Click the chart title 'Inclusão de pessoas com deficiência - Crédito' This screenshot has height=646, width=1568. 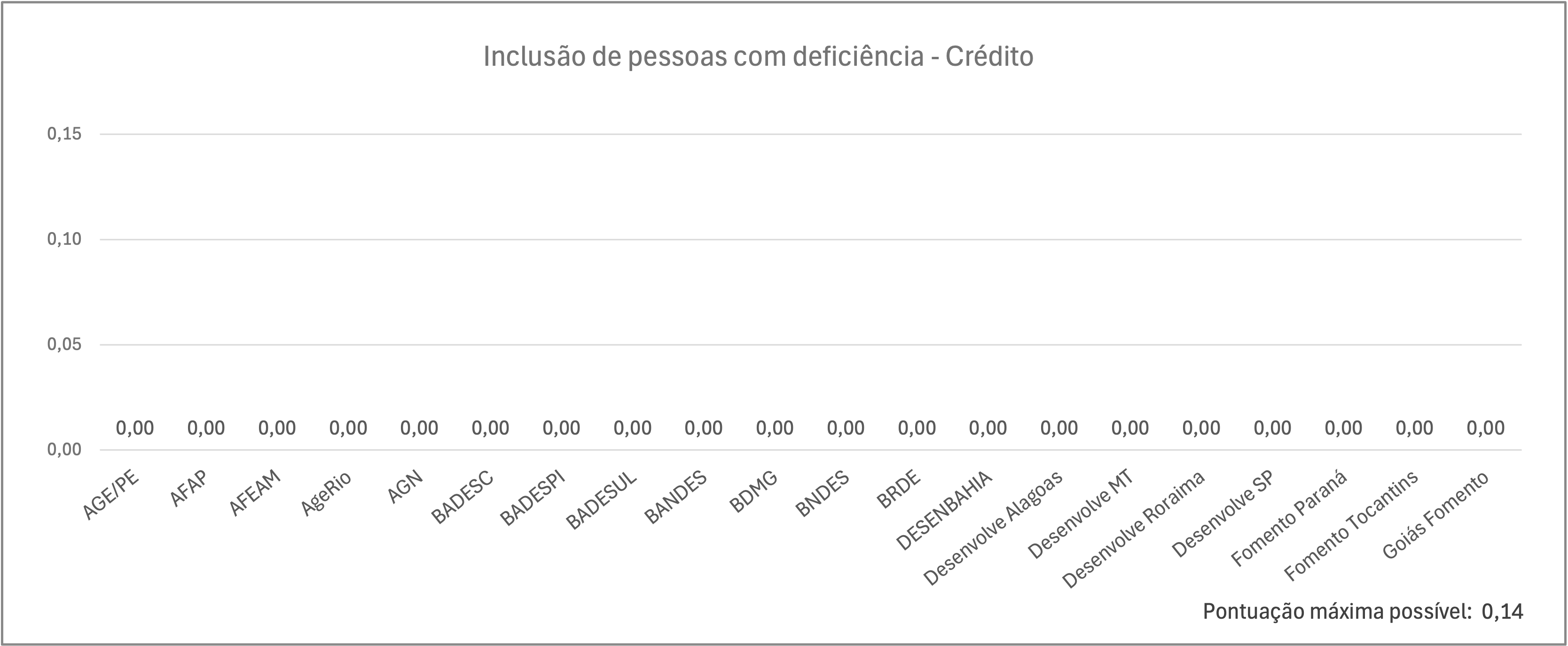click(x=758, y=56)
